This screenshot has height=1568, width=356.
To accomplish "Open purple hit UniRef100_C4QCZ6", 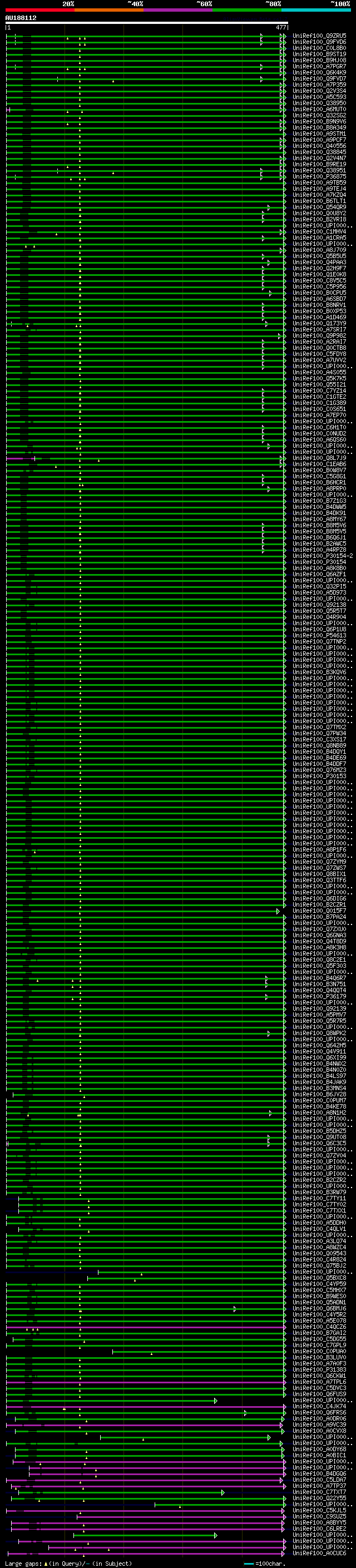I will tap(319, 1327).
